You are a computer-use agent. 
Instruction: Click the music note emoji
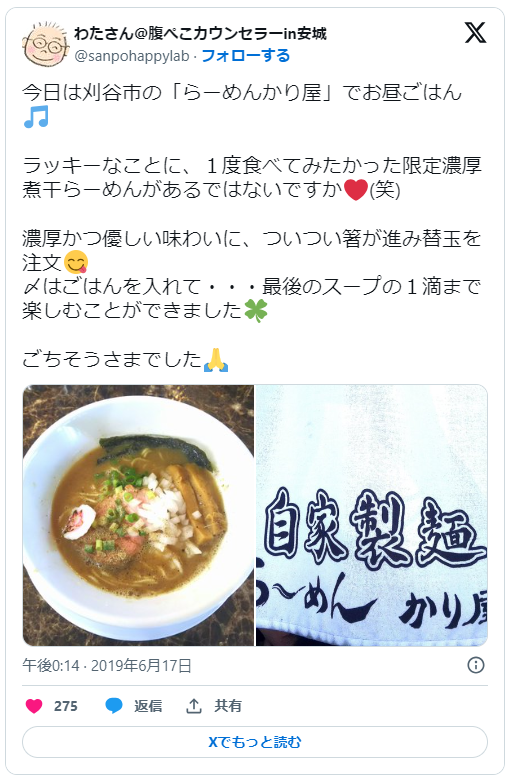36,117
